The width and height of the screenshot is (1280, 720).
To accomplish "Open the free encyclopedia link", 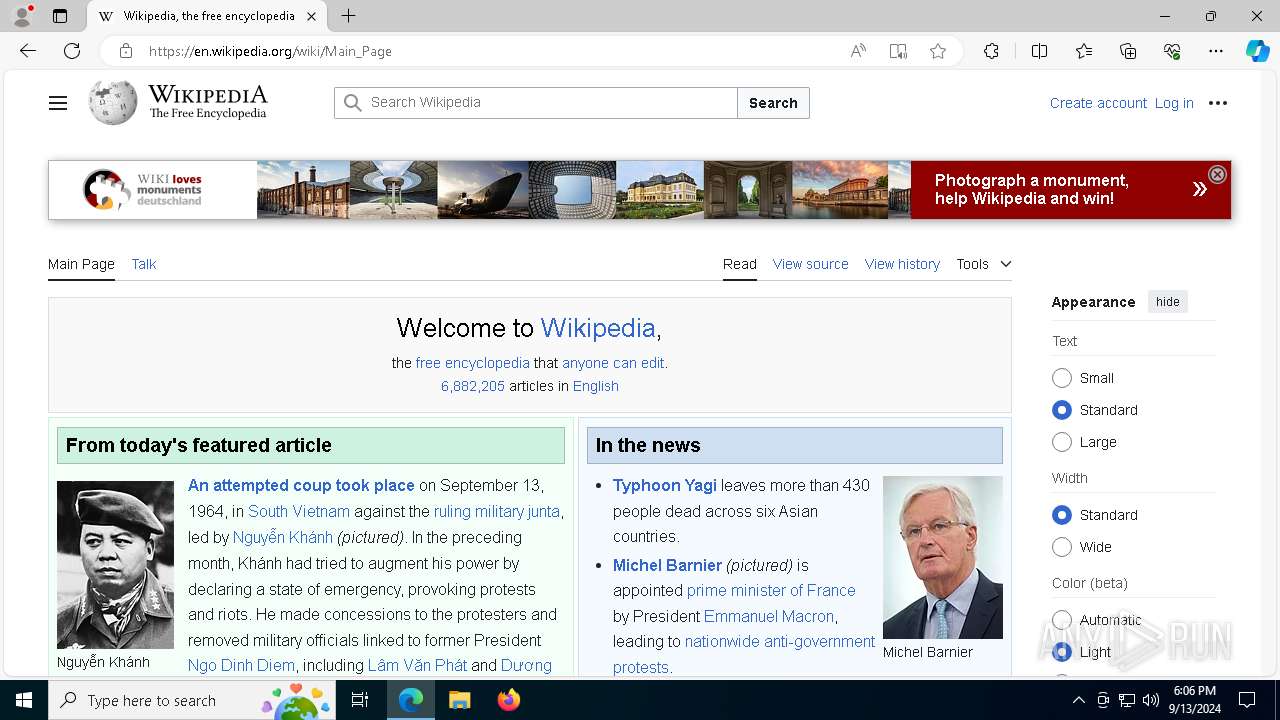I will 472,363.
